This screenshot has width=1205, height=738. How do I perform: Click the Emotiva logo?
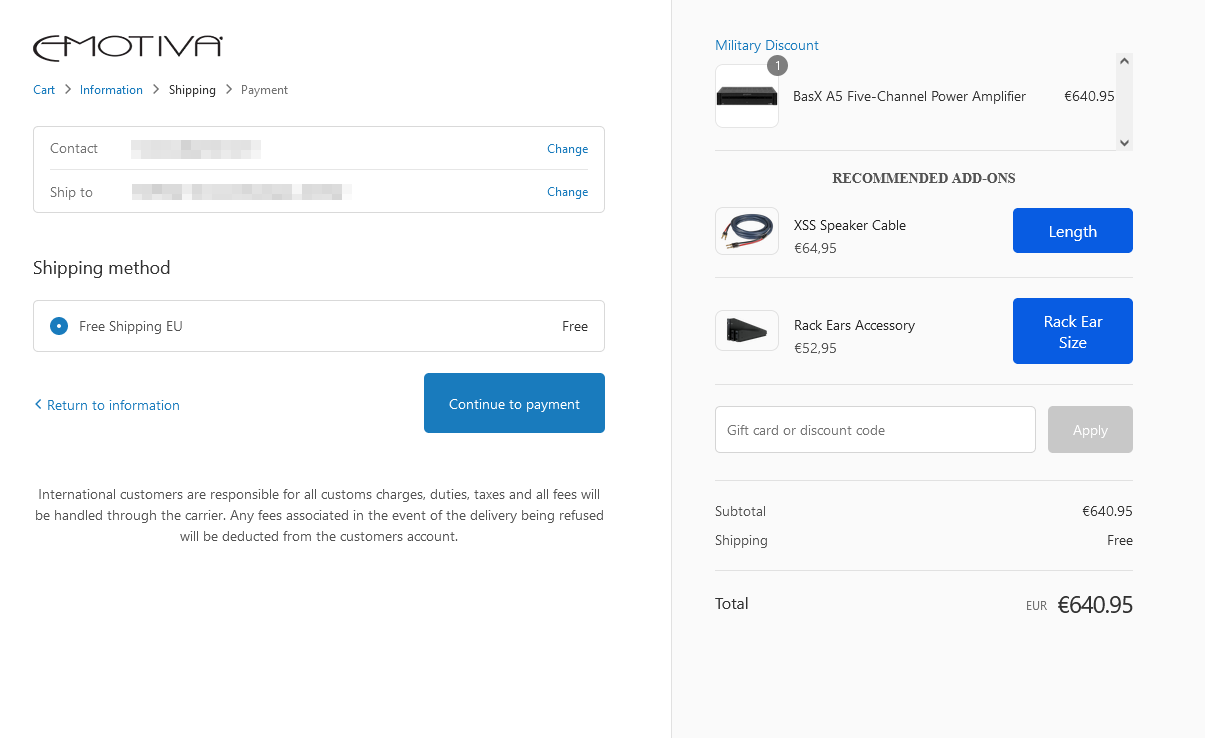pos(128,48)
